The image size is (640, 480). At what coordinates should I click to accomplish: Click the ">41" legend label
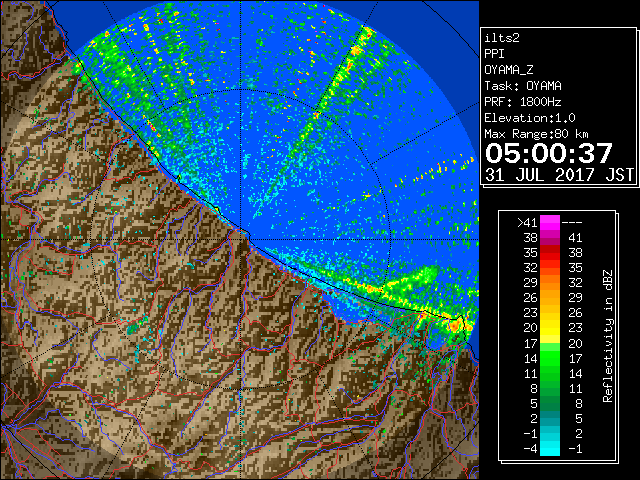527,223
